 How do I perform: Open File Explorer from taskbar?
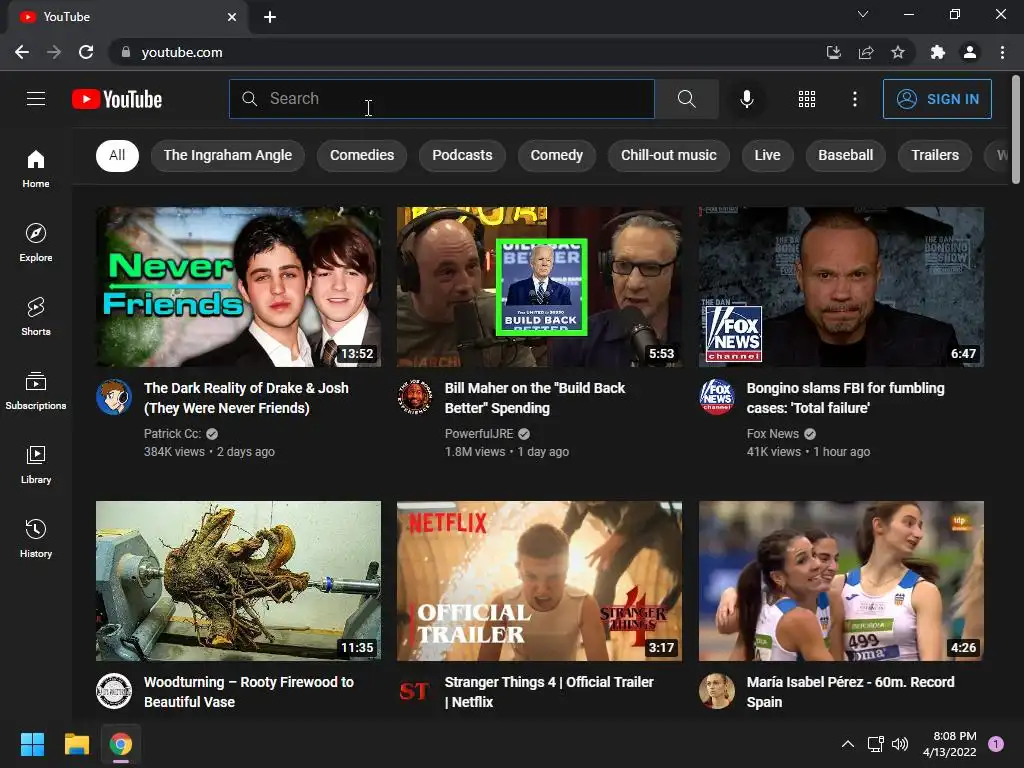pos(76,744)
